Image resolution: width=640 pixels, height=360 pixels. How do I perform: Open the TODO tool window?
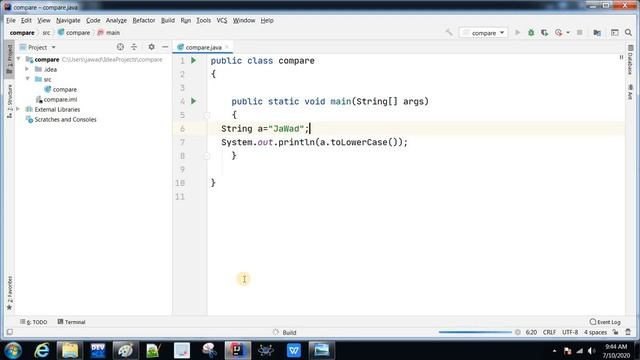point(33,322)
